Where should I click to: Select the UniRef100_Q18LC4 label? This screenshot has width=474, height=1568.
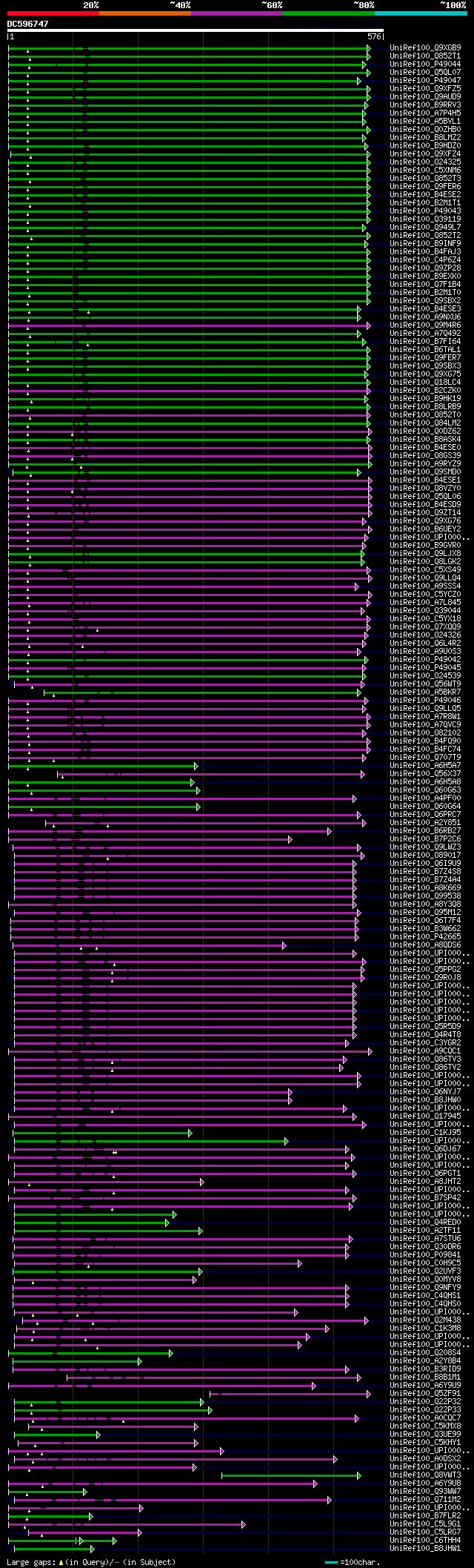pos(425,383)
